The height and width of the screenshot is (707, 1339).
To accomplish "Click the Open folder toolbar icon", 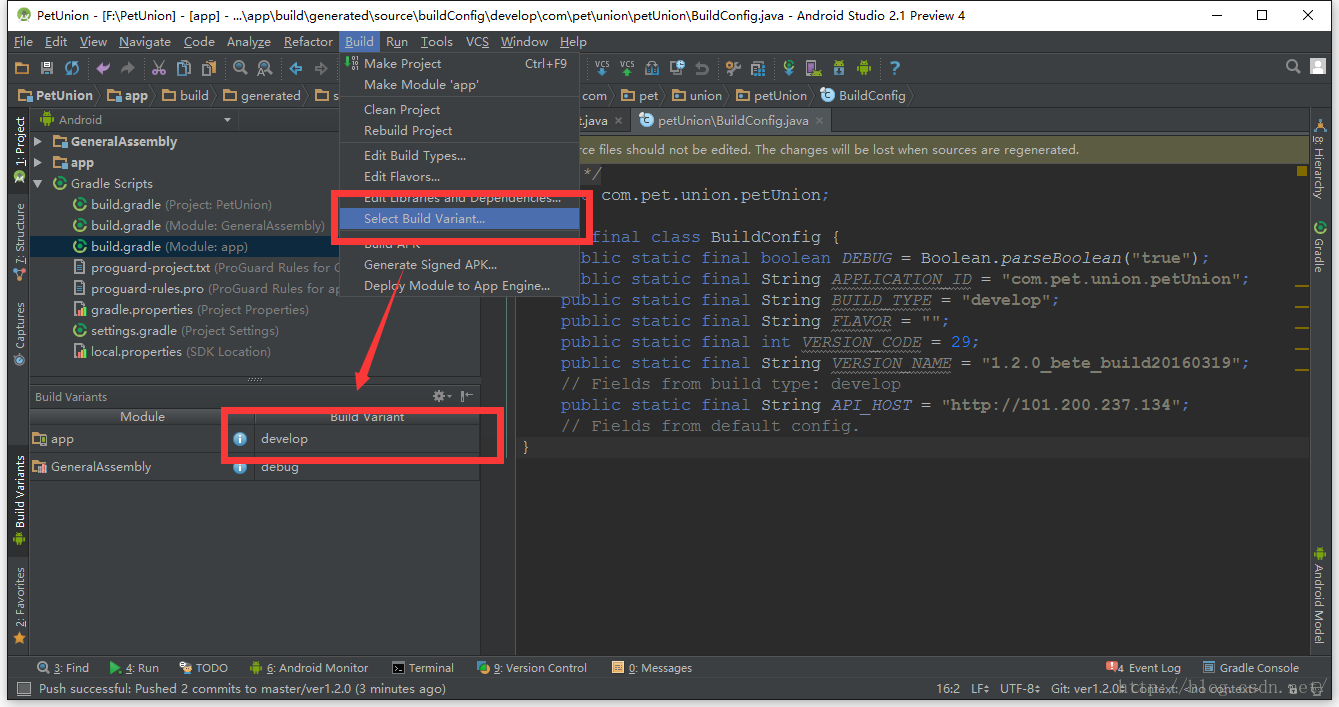I will tap(22, 68).
